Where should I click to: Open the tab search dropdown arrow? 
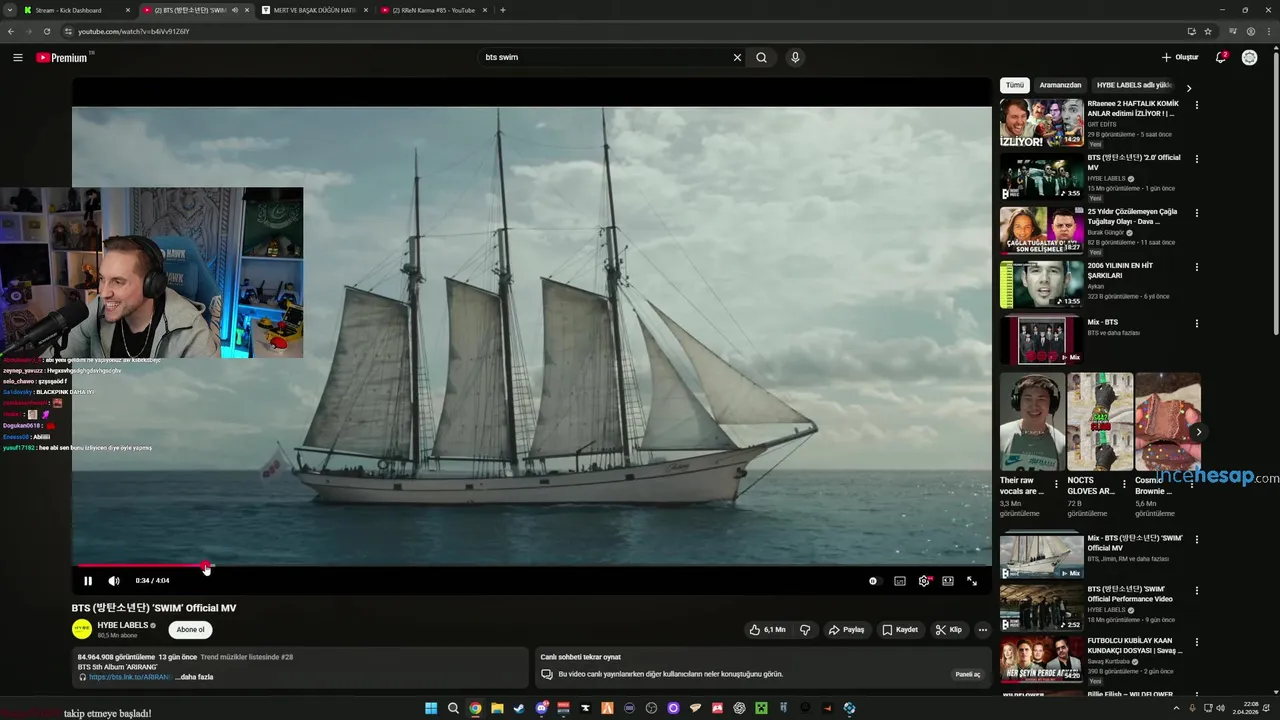pos(11,10)
